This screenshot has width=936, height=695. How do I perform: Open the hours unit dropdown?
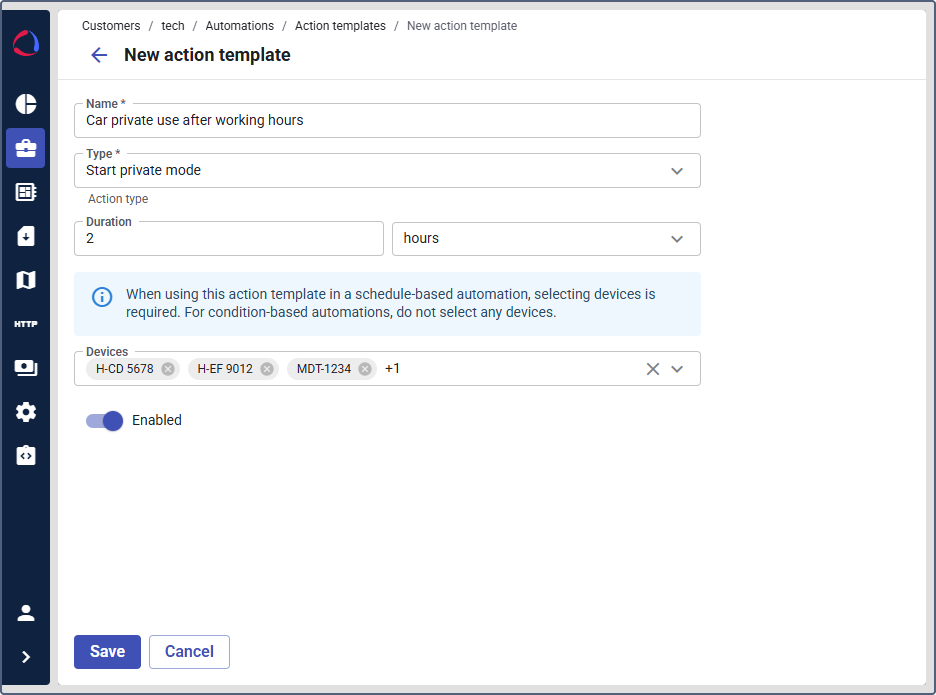click(677, 238)
